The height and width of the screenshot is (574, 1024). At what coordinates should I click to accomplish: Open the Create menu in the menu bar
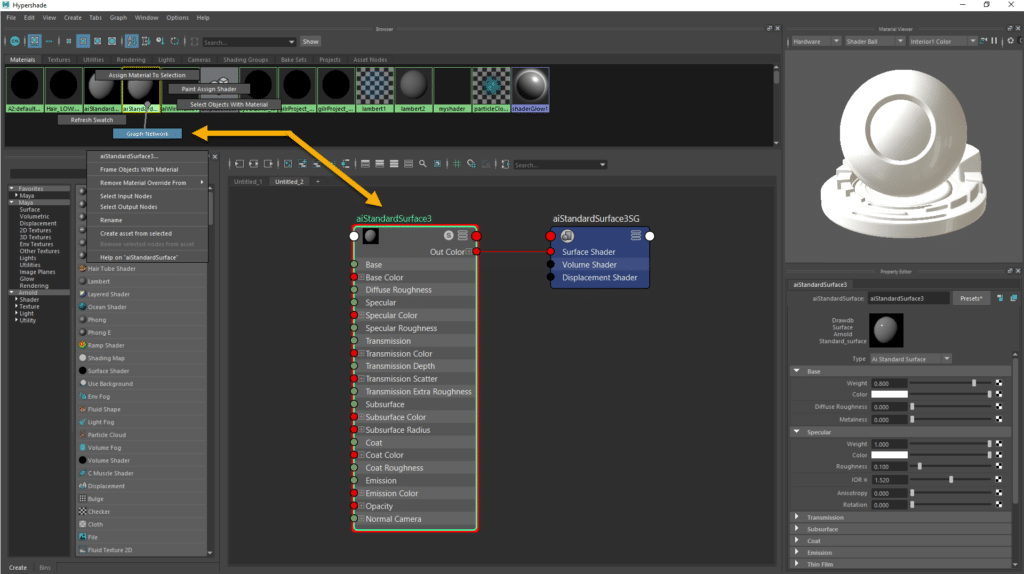72,18
